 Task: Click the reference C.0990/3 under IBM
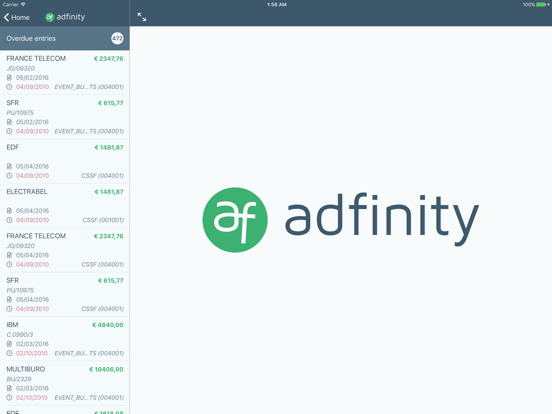click(20, 334)
